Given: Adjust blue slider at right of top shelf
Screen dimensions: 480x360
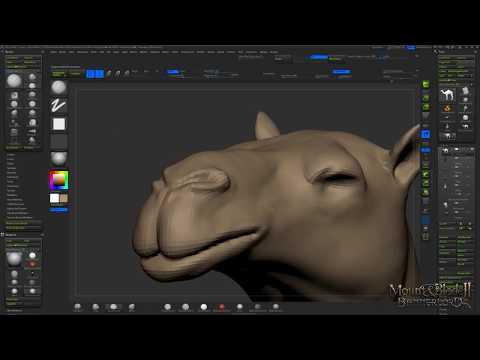Looking at the screenshot, I should tap(341, 72).
